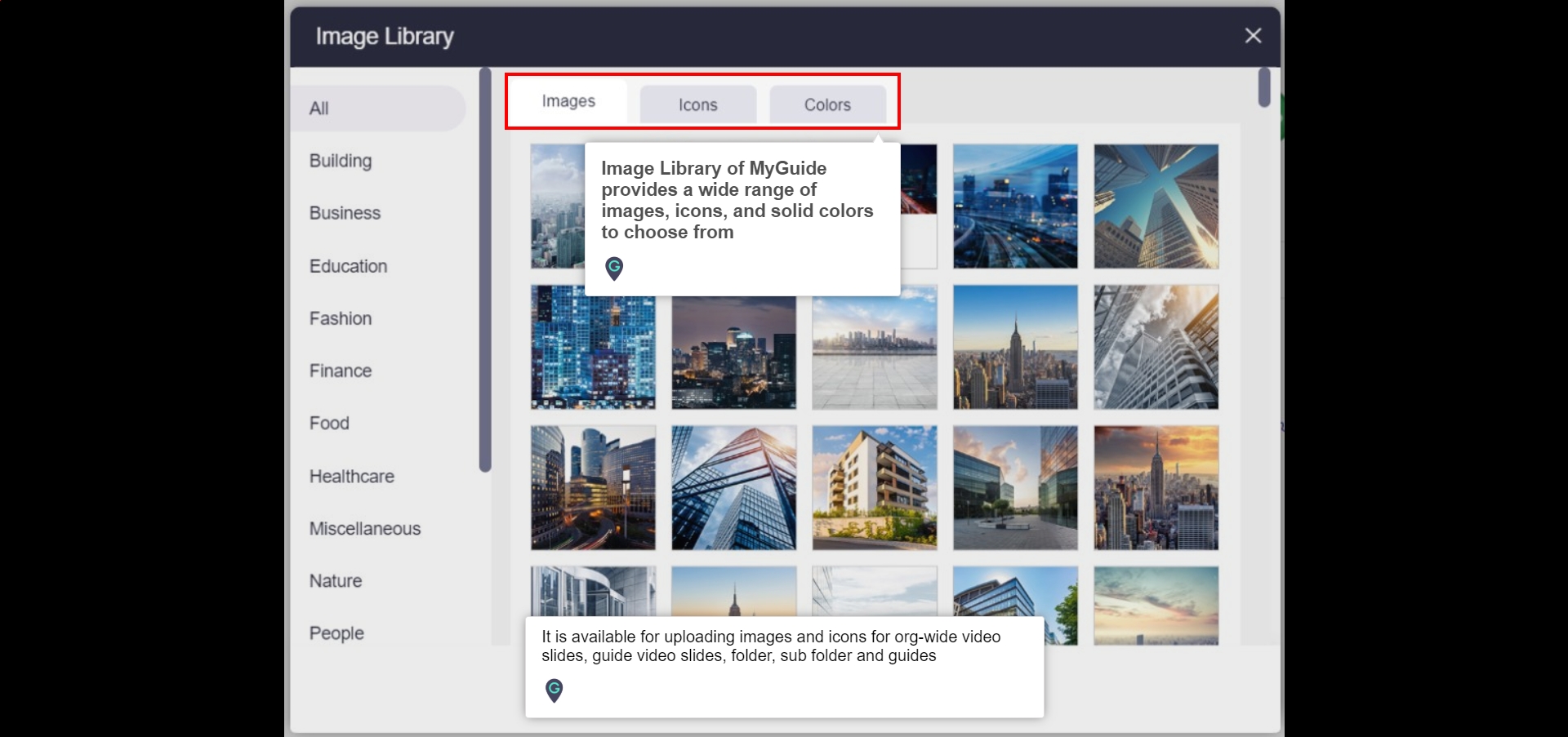Choose the apartment building with balconies thumbnail

pyautogui.click(x=875, y=487)
